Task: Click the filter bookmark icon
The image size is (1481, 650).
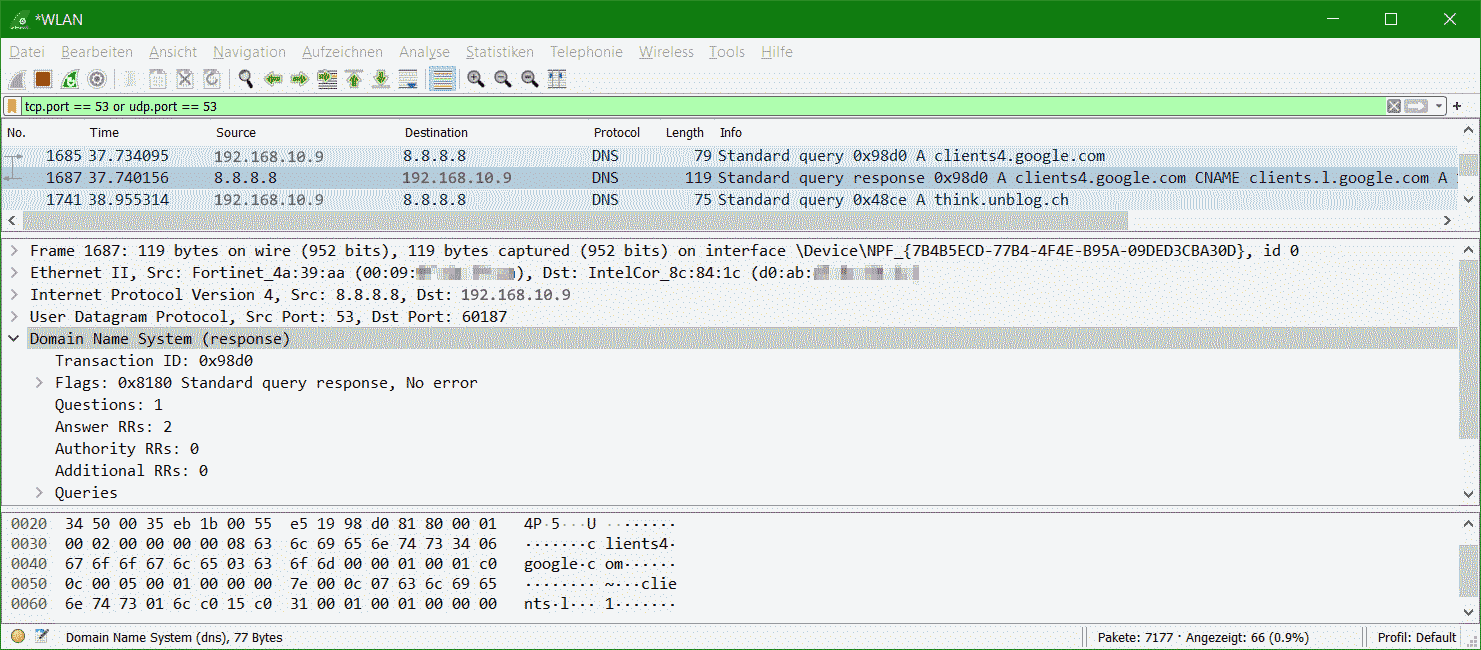Action: click(x=12, y=106)
